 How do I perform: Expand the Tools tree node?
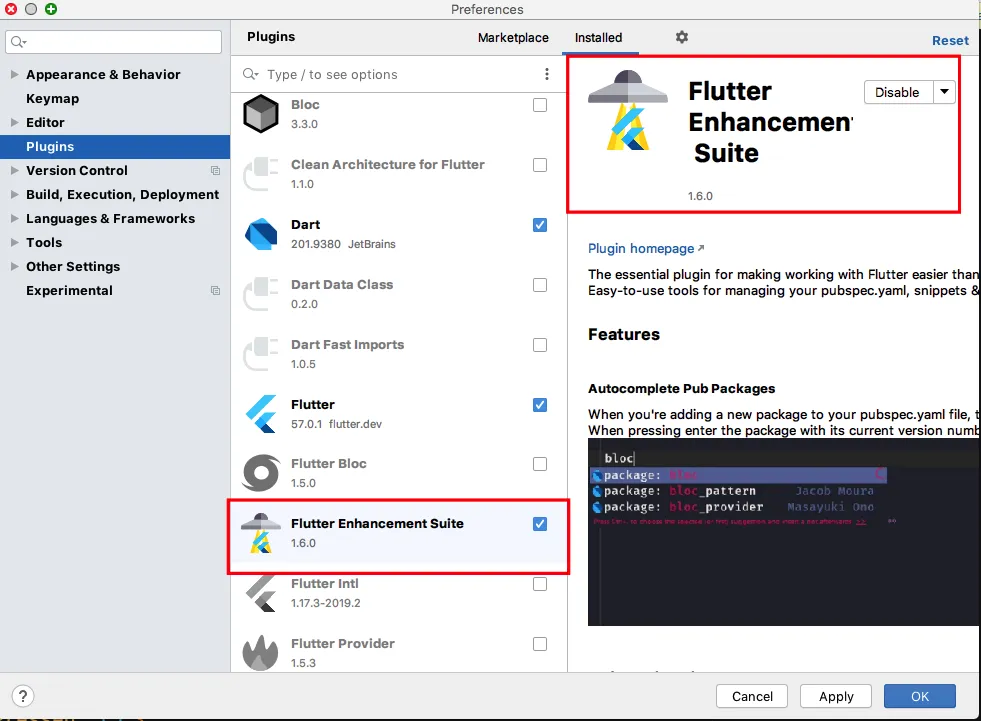(14, 242)
